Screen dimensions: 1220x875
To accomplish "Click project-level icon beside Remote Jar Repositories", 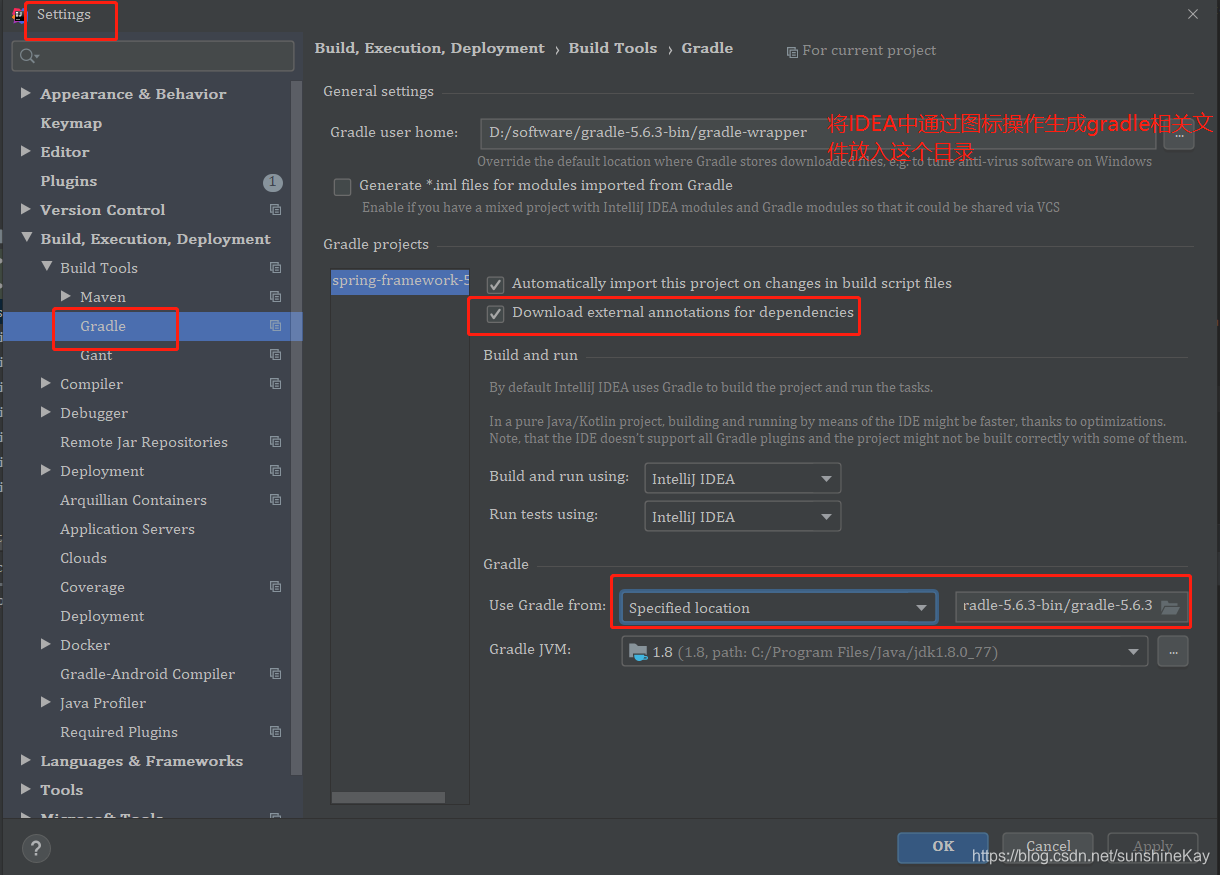I will tap(276, 442).
